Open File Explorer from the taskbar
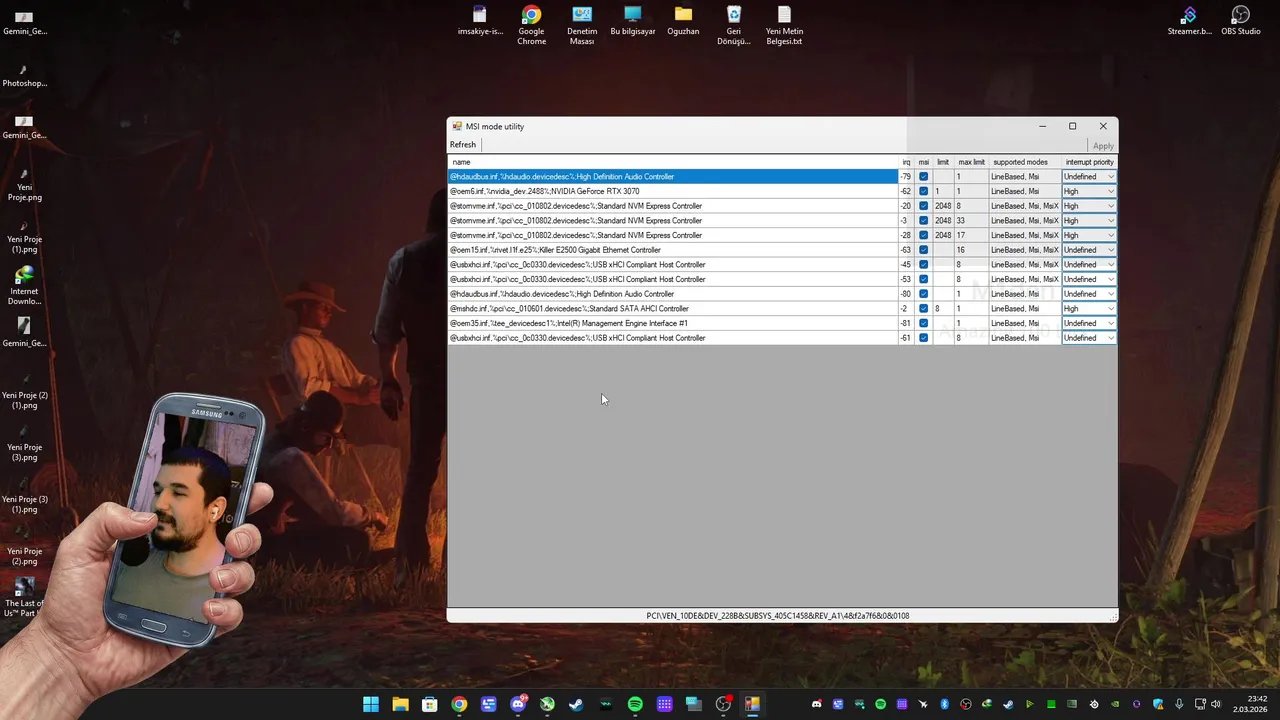 click(x=400, y=704)
